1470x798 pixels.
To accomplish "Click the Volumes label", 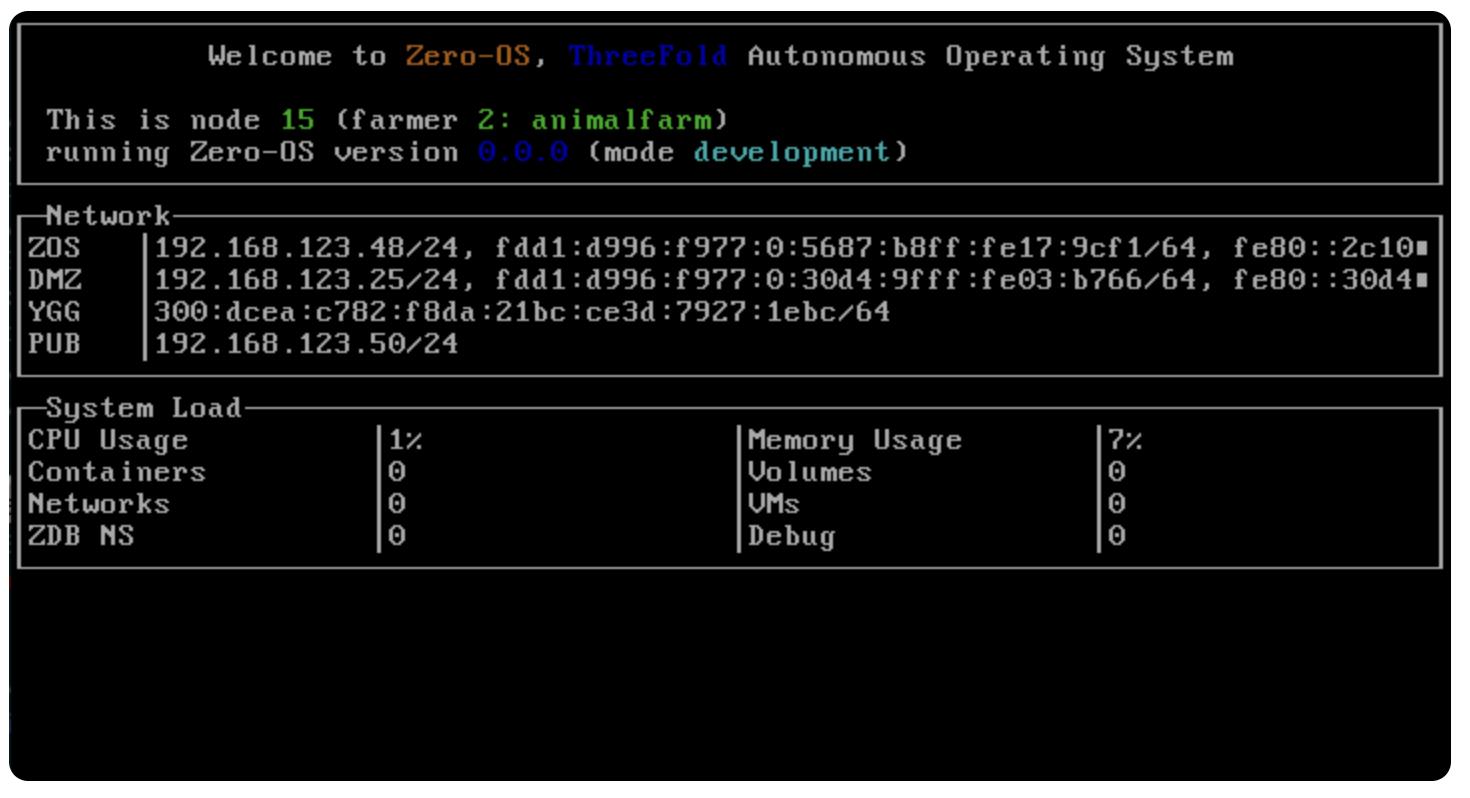I will click(x=809, y=472).
